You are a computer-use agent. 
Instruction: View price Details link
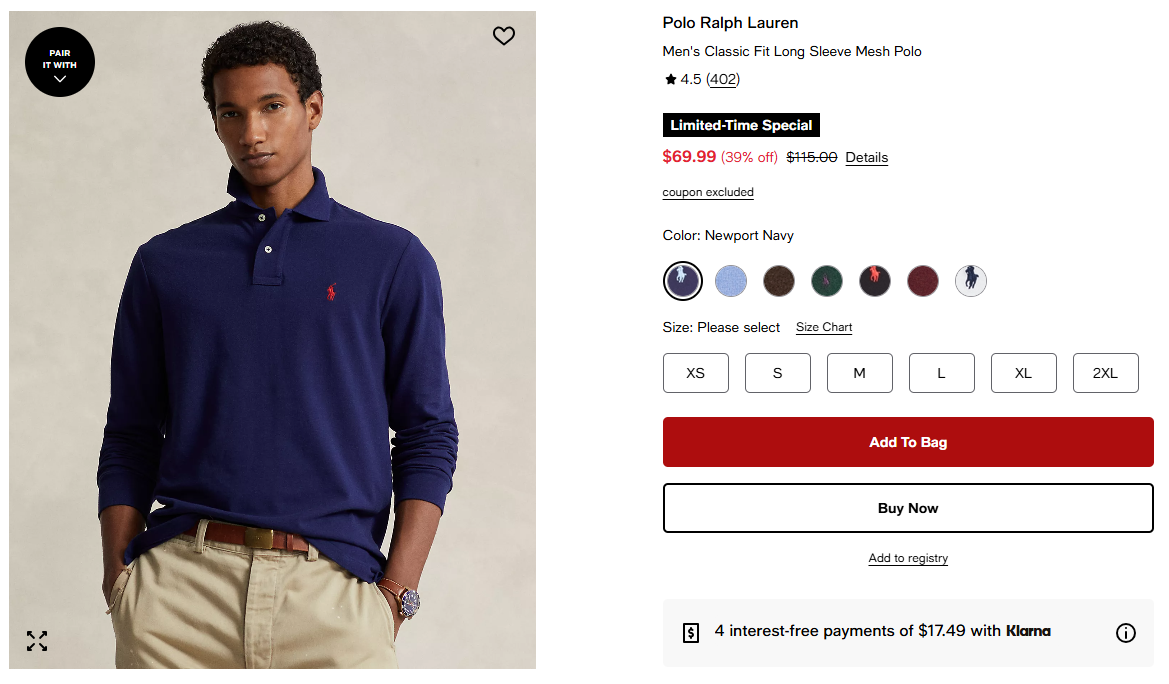click(x=867, y=157)
